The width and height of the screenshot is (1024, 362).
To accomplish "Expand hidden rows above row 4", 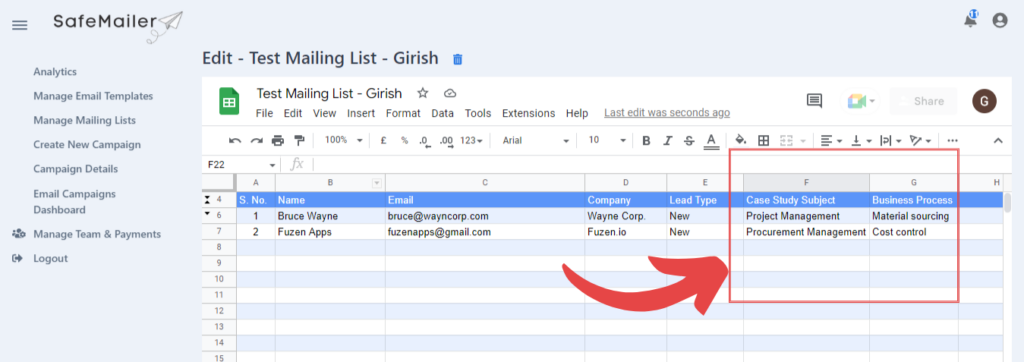I will point(208,199).
